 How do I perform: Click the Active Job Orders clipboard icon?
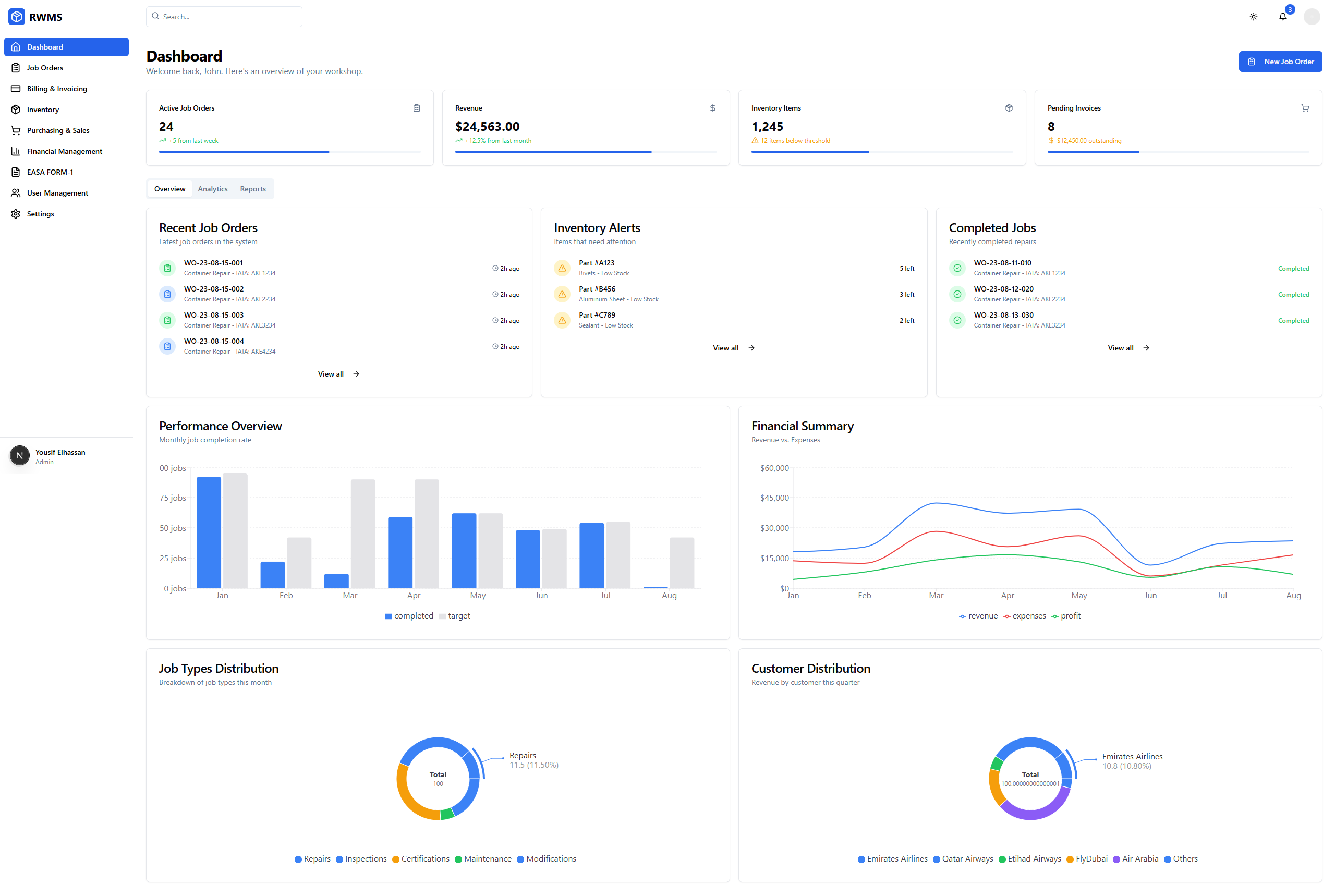click(x=417, y=108)
